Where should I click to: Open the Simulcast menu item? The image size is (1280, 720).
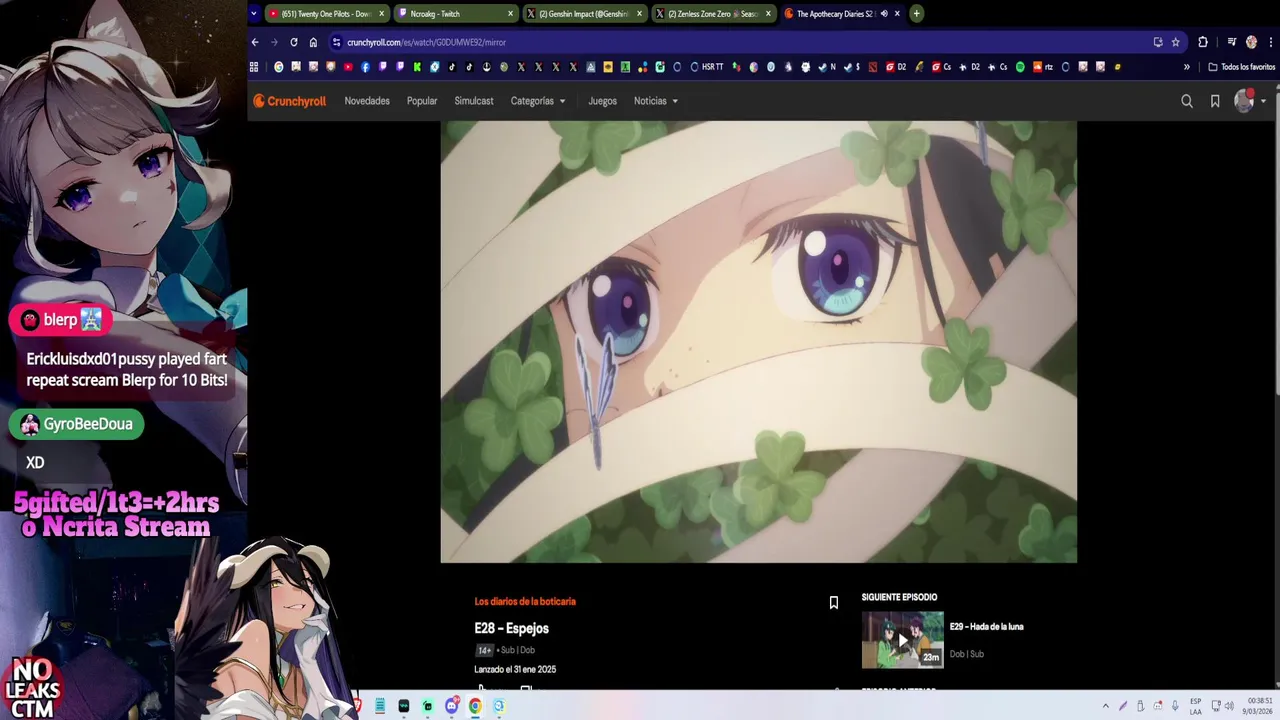pyautogui.click(x=474, y=101)
